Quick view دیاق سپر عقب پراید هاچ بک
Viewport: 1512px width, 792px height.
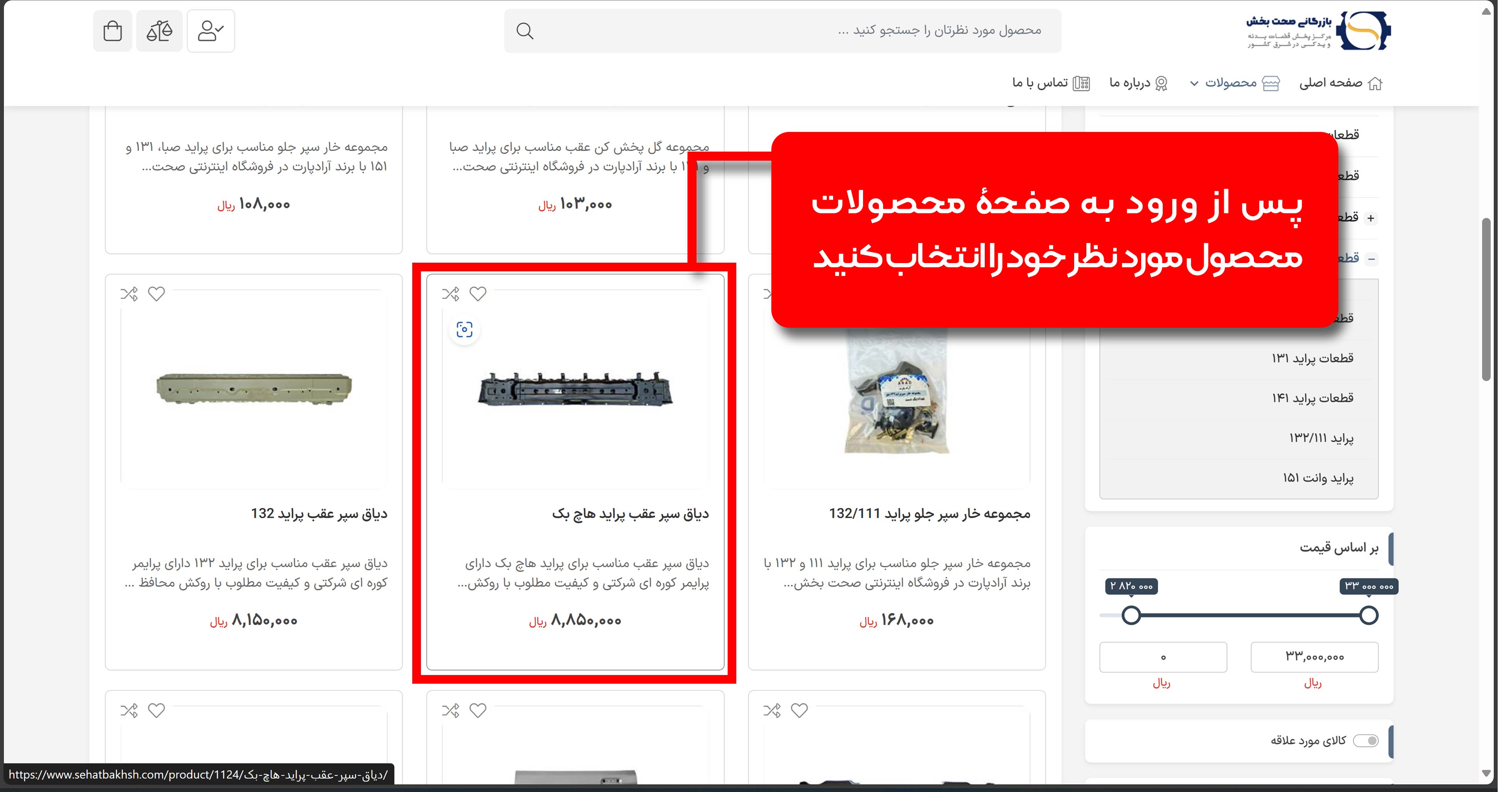pyautogui.click(x=464, y=330)
